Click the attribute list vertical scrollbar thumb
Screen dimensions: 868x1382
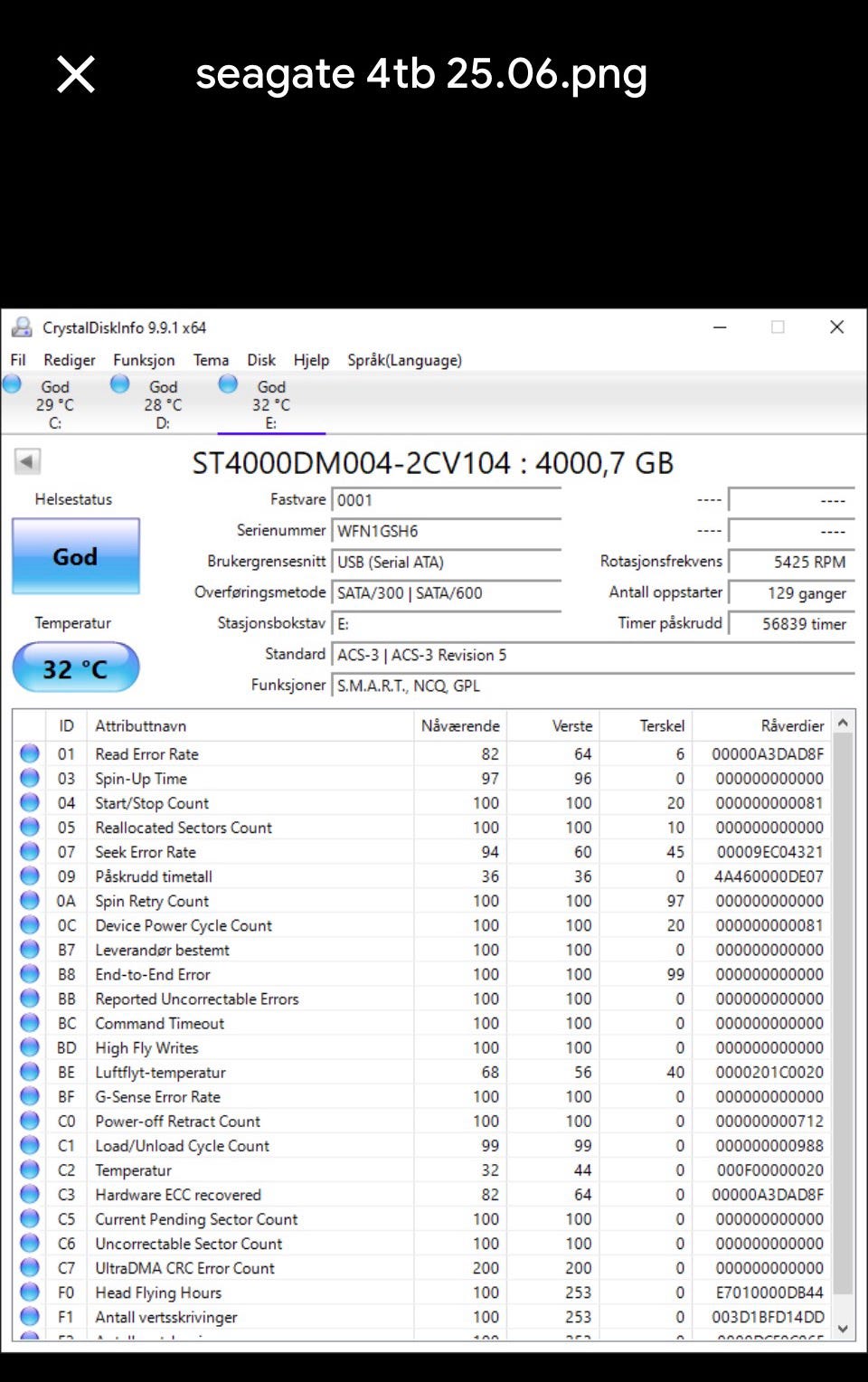point(843,1013)
